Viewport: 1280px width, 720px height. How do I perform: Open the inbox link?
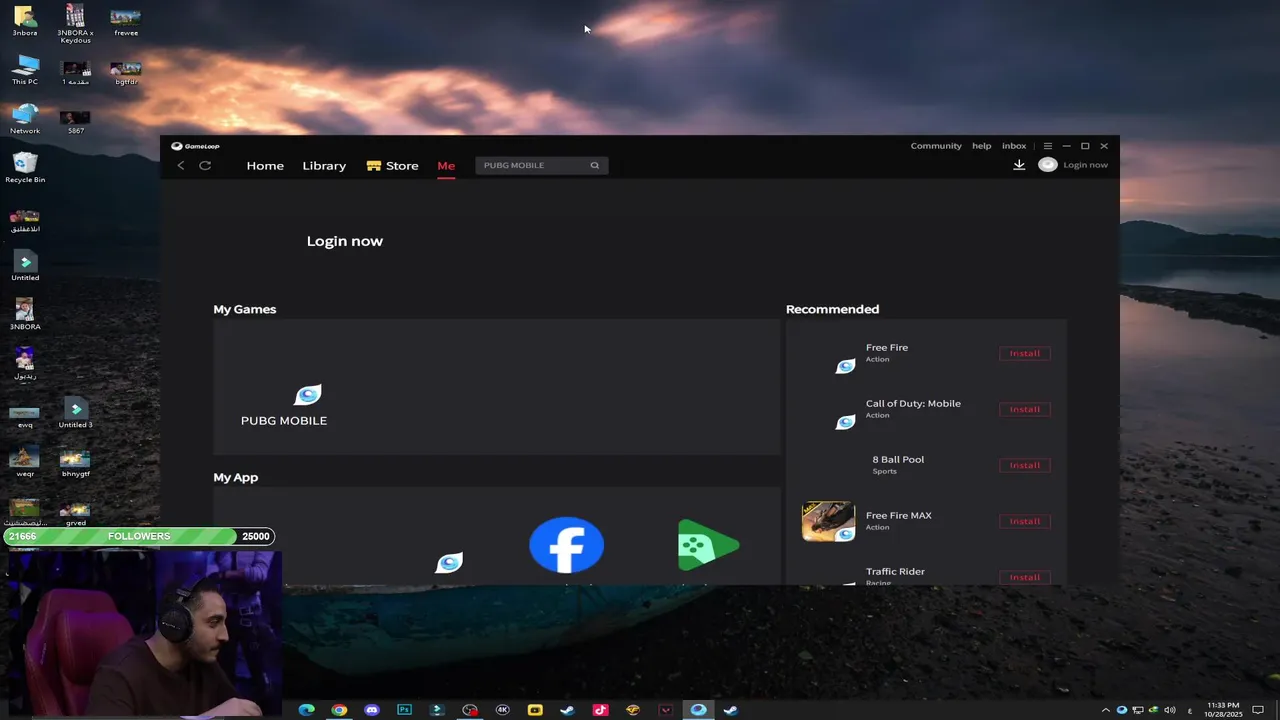point(1014,146)
